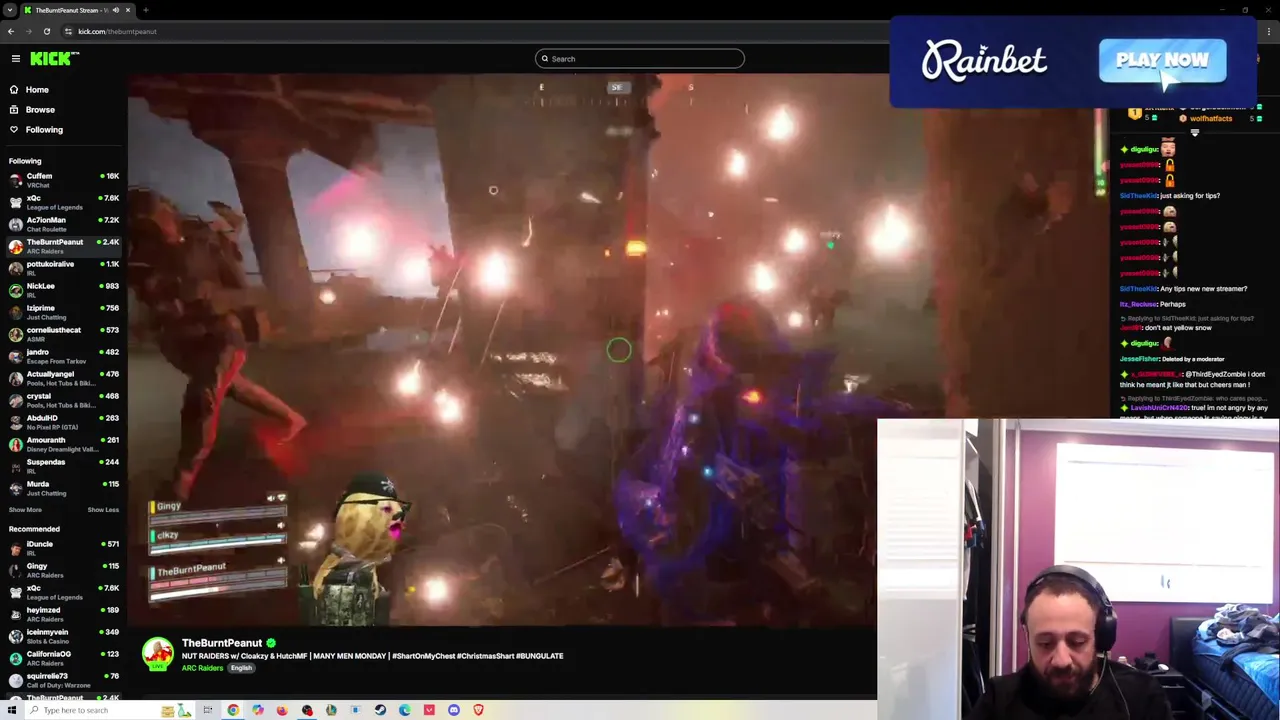Click heyimzed avatar in Recommended
This screenshot has height=720, width=1280.
click(x=15, y=614)
